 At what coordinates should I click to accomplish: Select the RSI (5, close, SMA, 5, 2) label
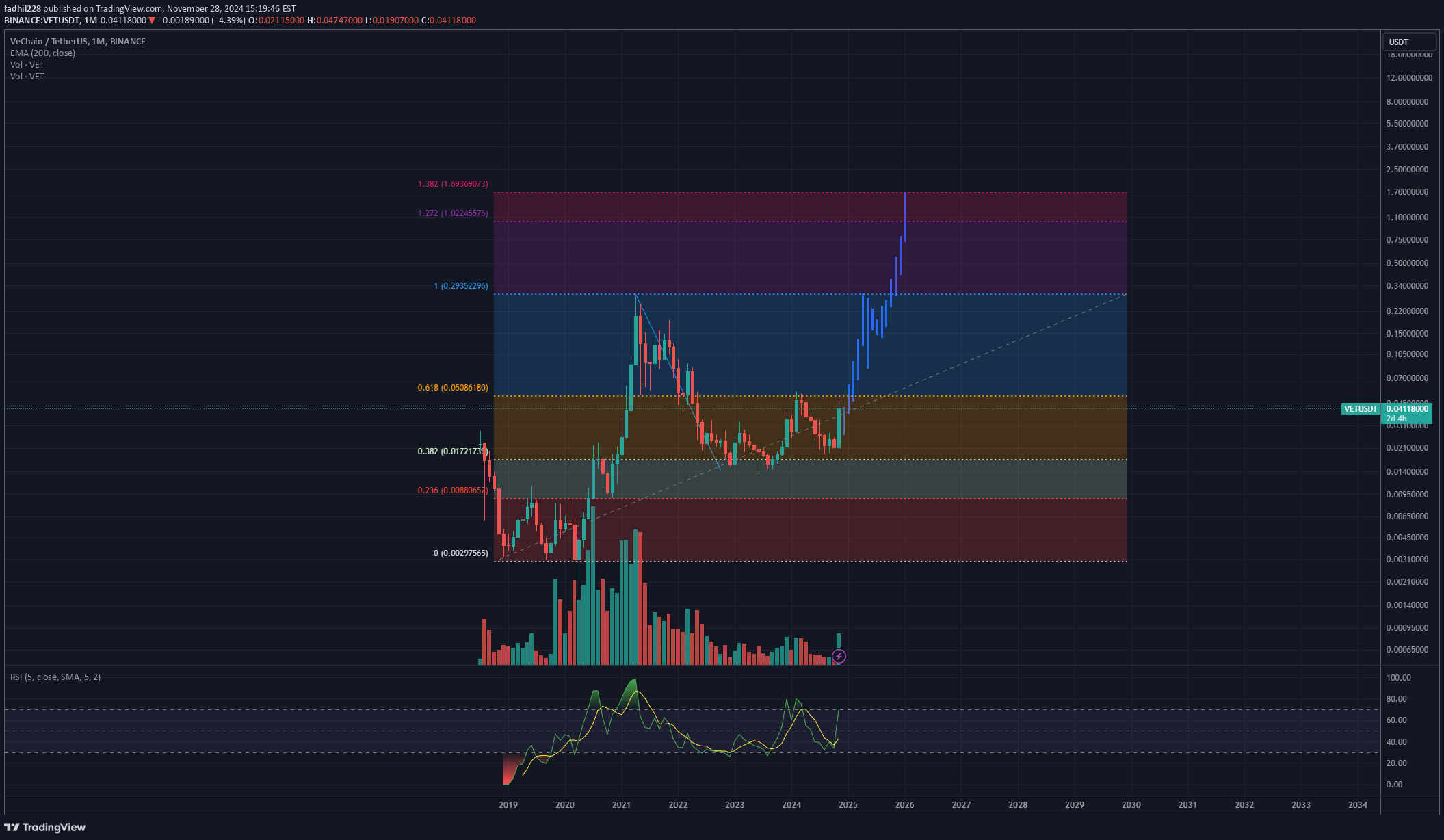point(55,677)
